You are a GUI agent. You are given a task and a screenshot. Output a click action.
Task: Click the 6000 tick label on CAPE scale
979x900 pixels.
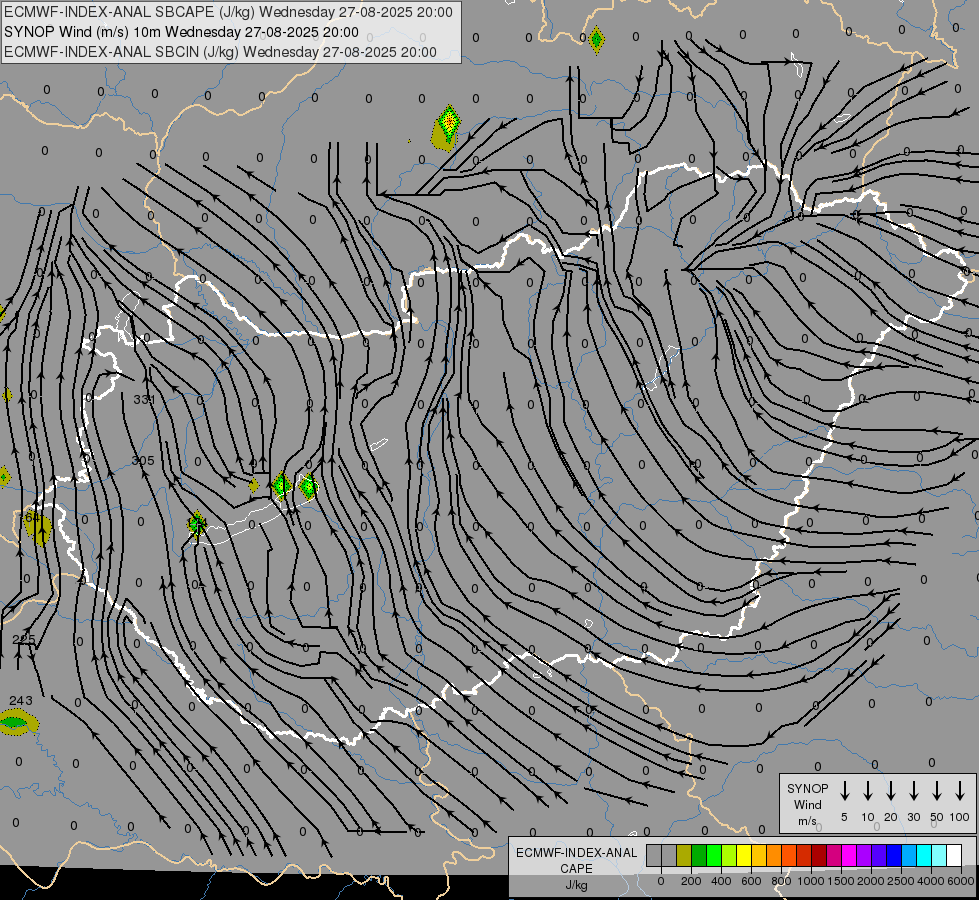(x=960, y=881)
